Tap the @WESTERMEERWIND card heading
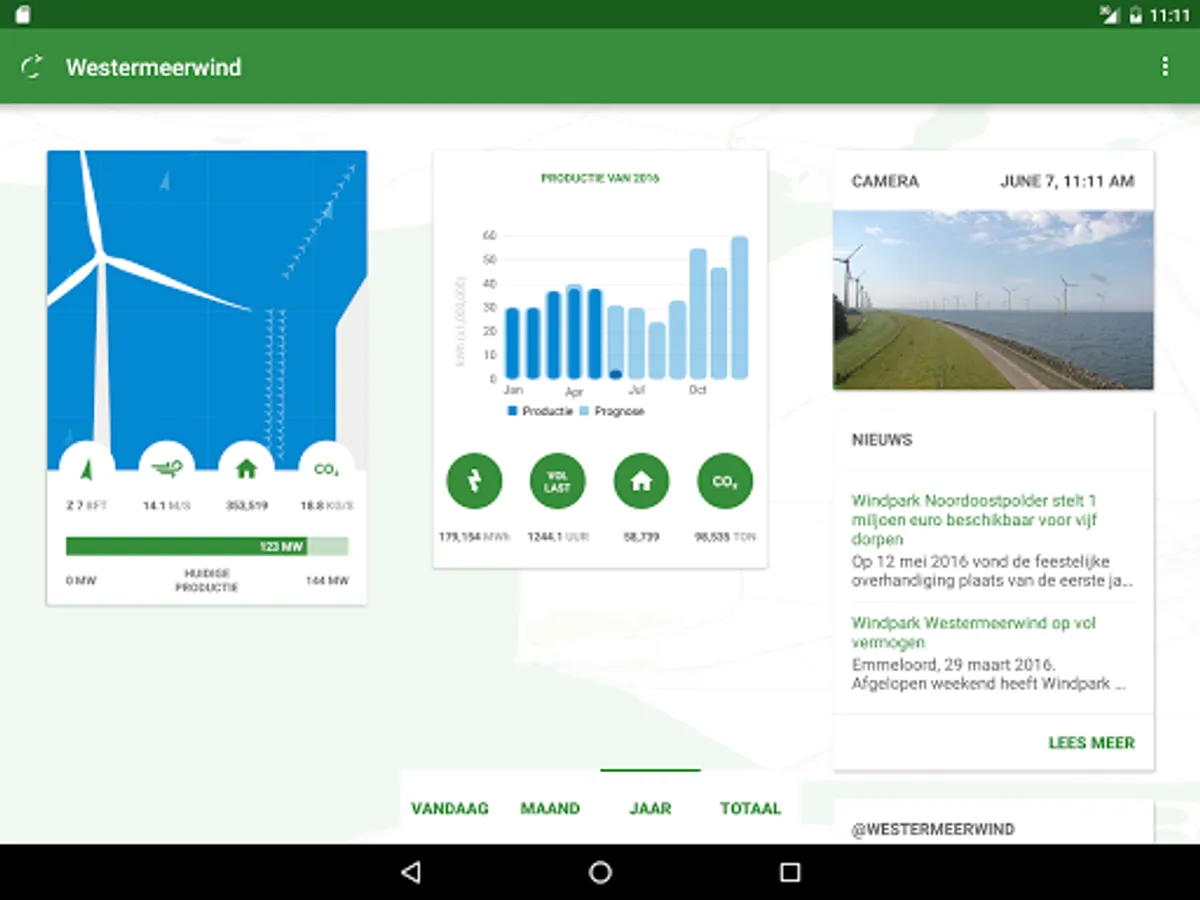This screenshot has width=1200, height=900. [933, 829]
